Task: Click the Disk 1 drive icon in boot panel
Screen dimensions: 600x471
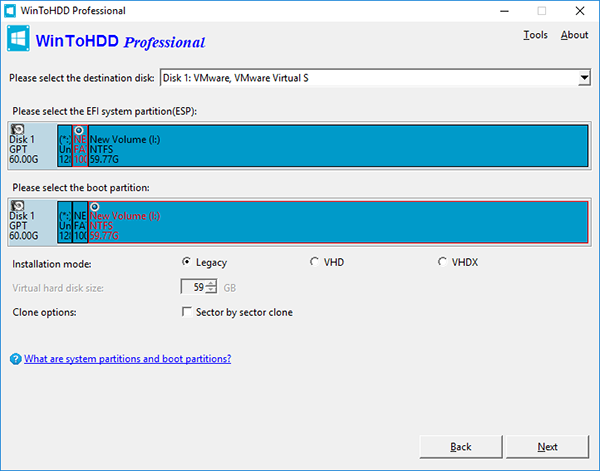Action: [x=17, y=205]
